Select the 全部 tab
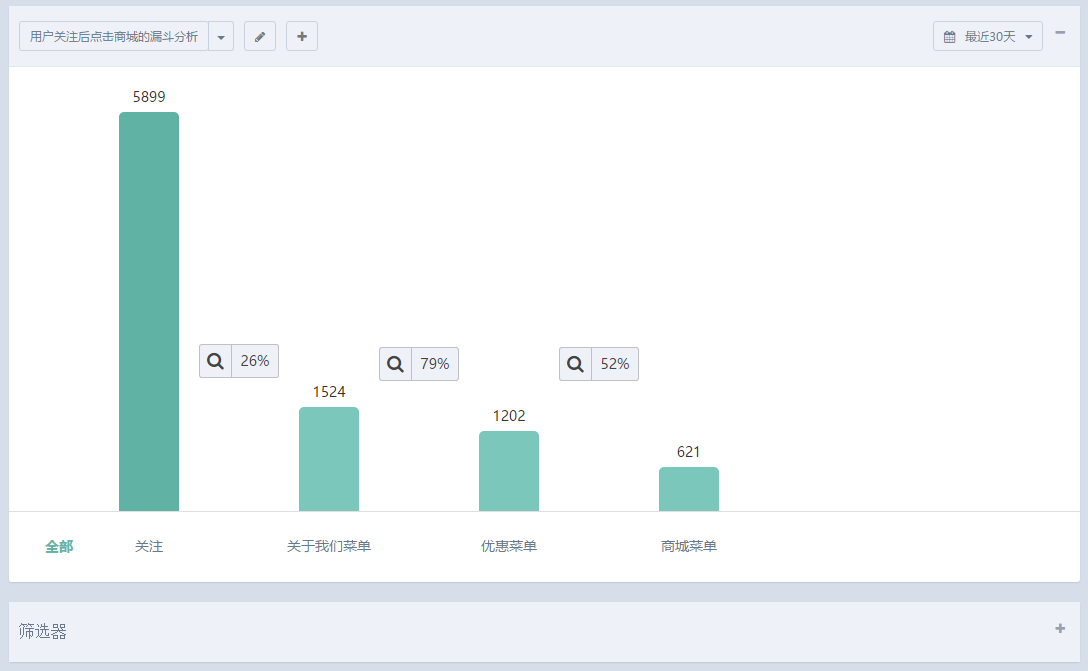This screenshot has width=1088, height=671. (59, 546)
